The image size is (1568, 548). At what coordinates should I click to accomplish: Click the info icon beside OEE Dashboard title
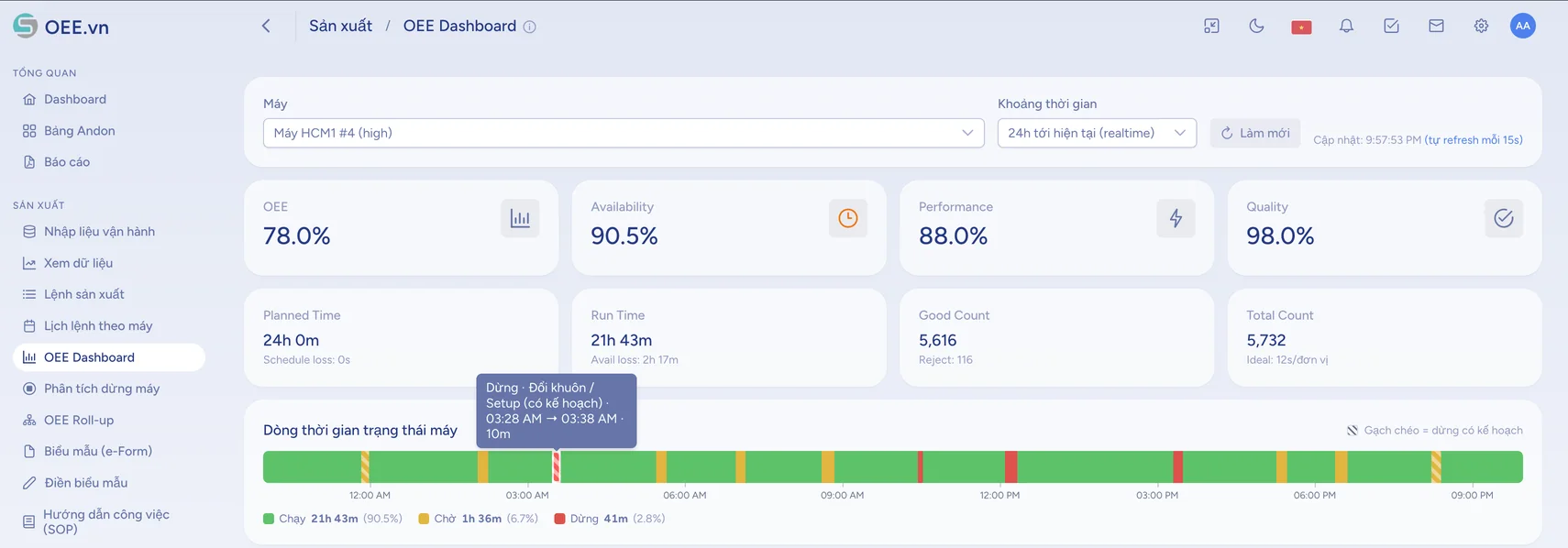[x=529, y=27]
